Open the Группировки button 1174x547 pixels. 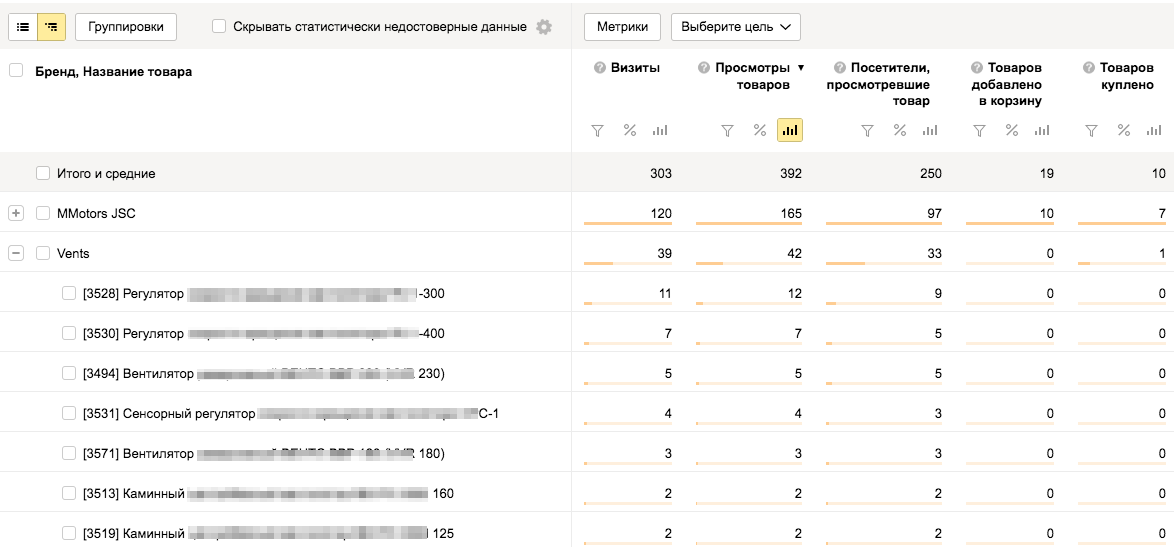click(x=126, y=27)
